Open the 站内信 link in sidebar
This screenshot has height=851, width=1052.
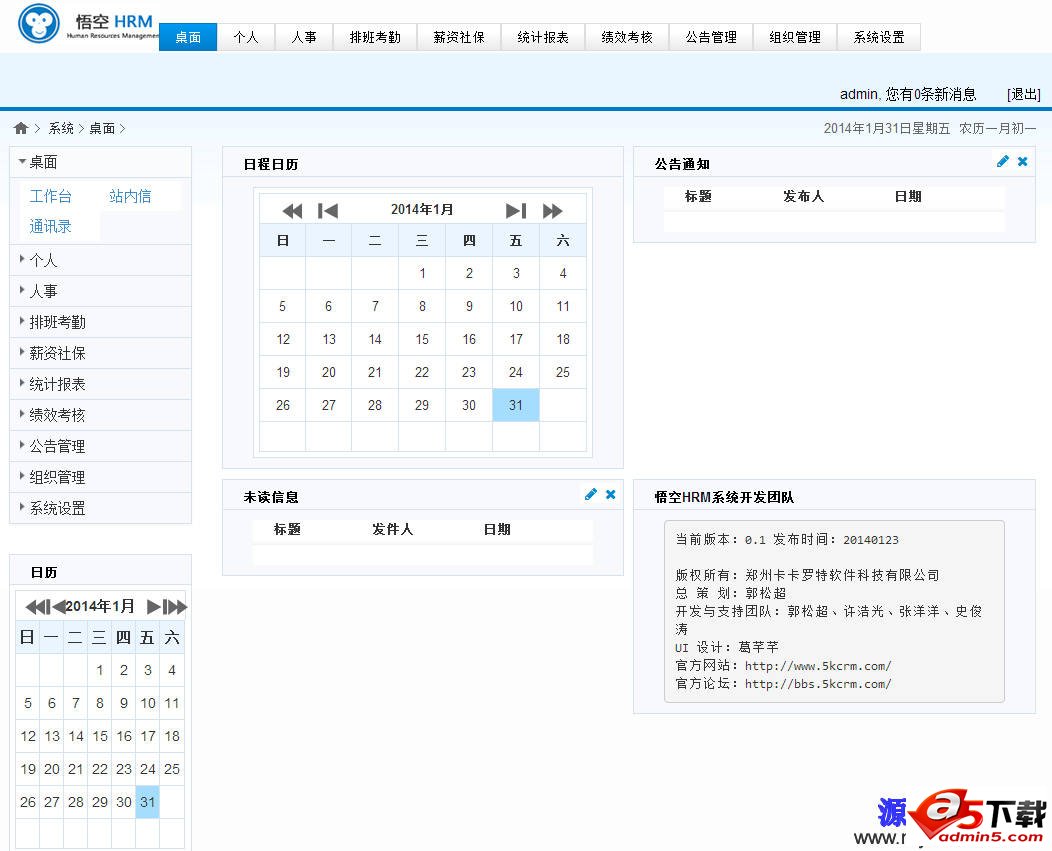(x=130, y=196)
